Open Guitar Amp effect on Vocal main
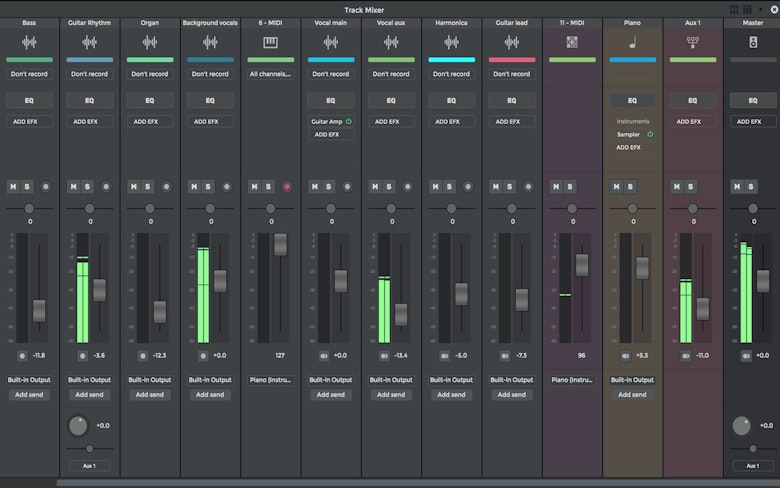780x488 pixels. (x=326, y=121)
